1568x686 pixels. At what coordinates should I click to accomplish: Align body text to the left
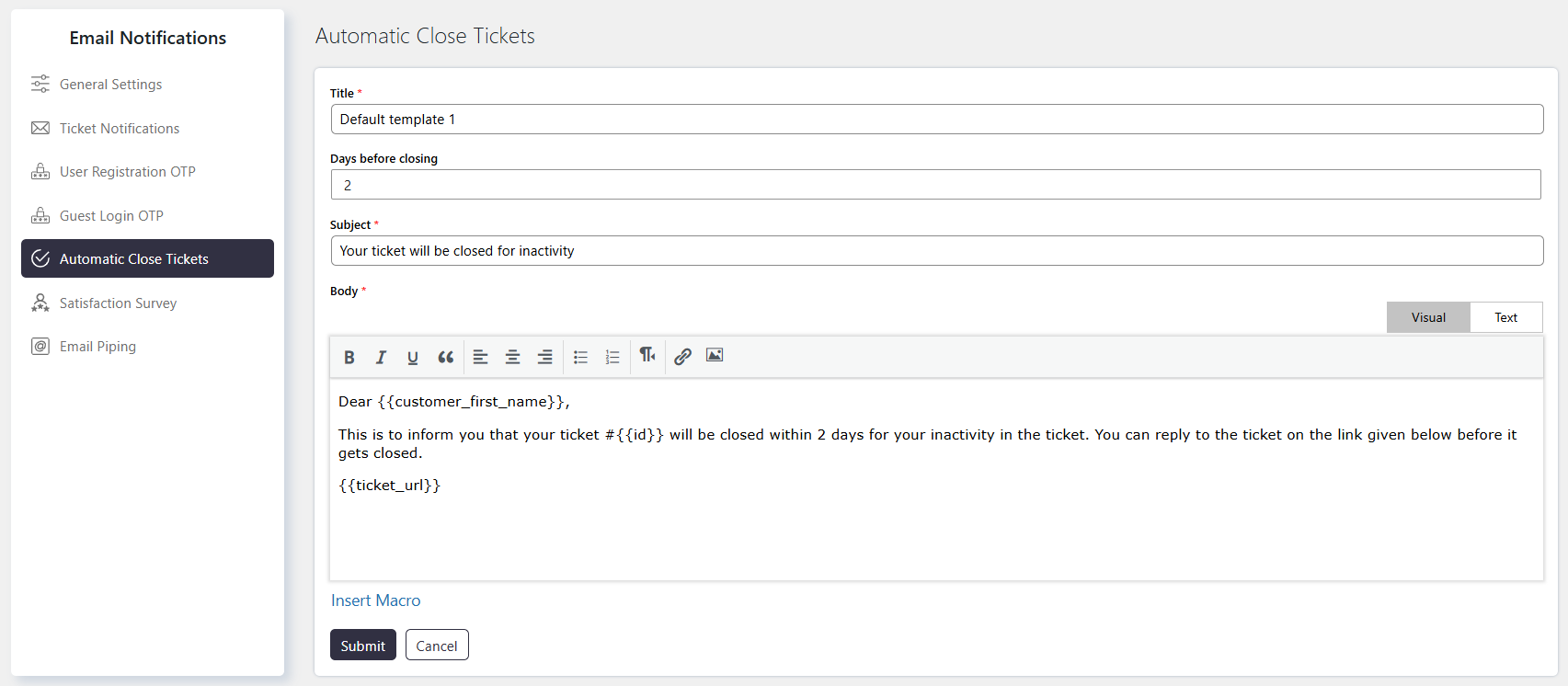click(480, 357)
